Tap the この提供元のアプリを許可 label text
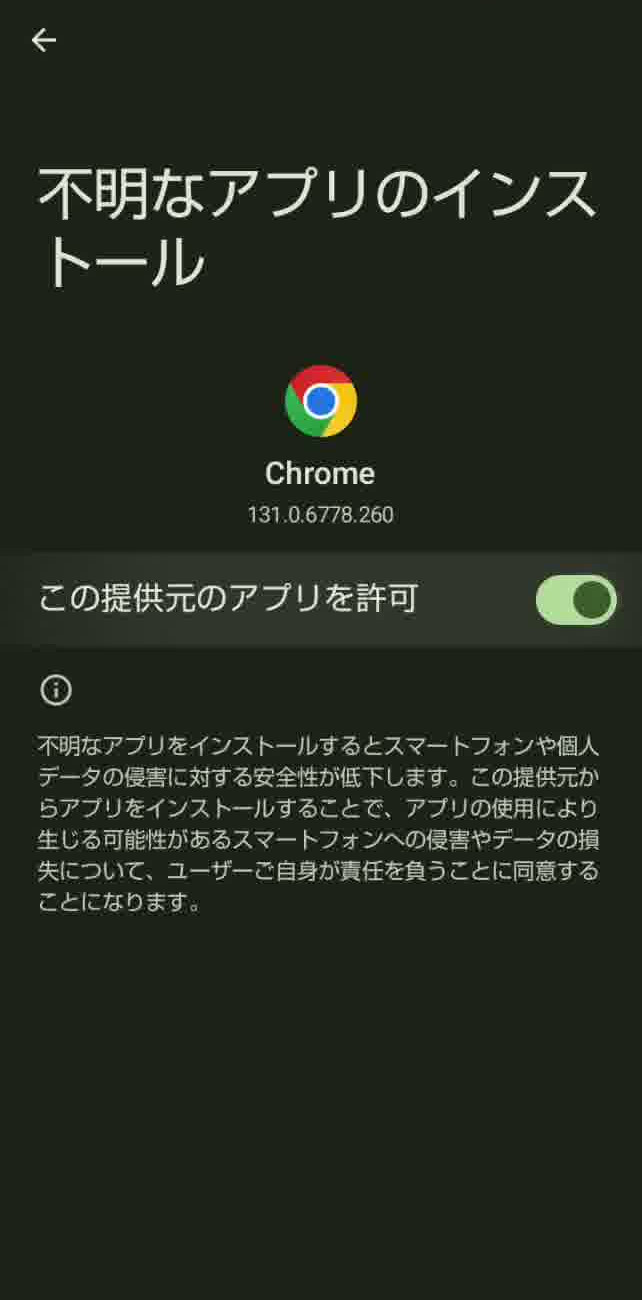 point(228,599)
